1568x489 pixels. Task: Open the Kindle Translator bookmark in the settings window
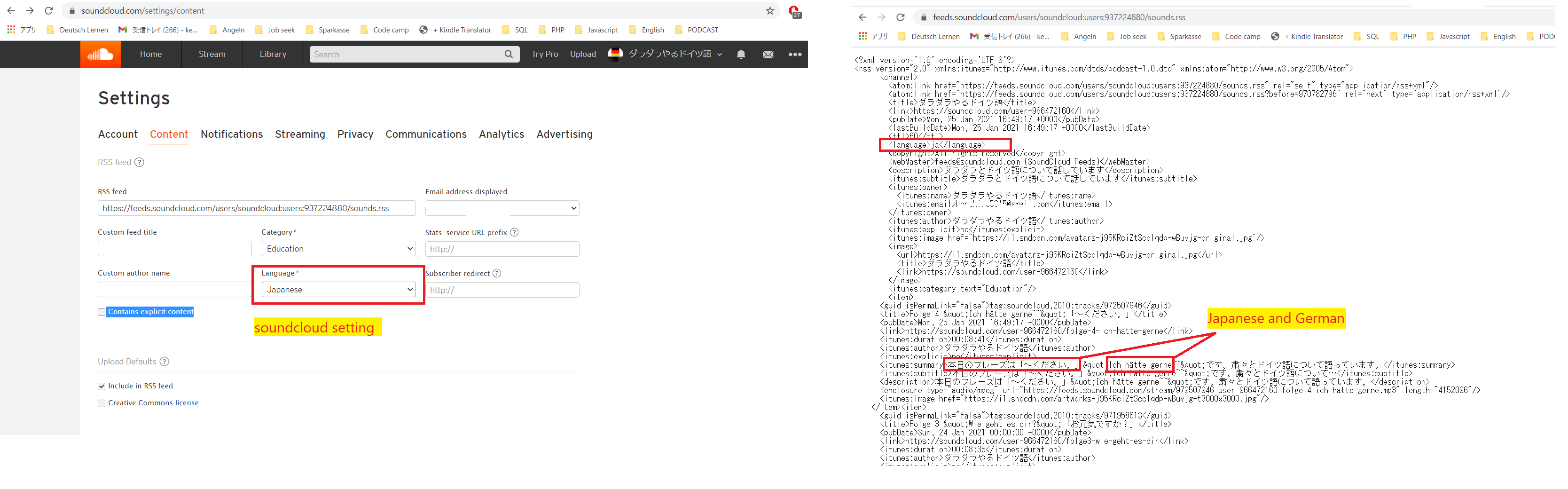456,30
